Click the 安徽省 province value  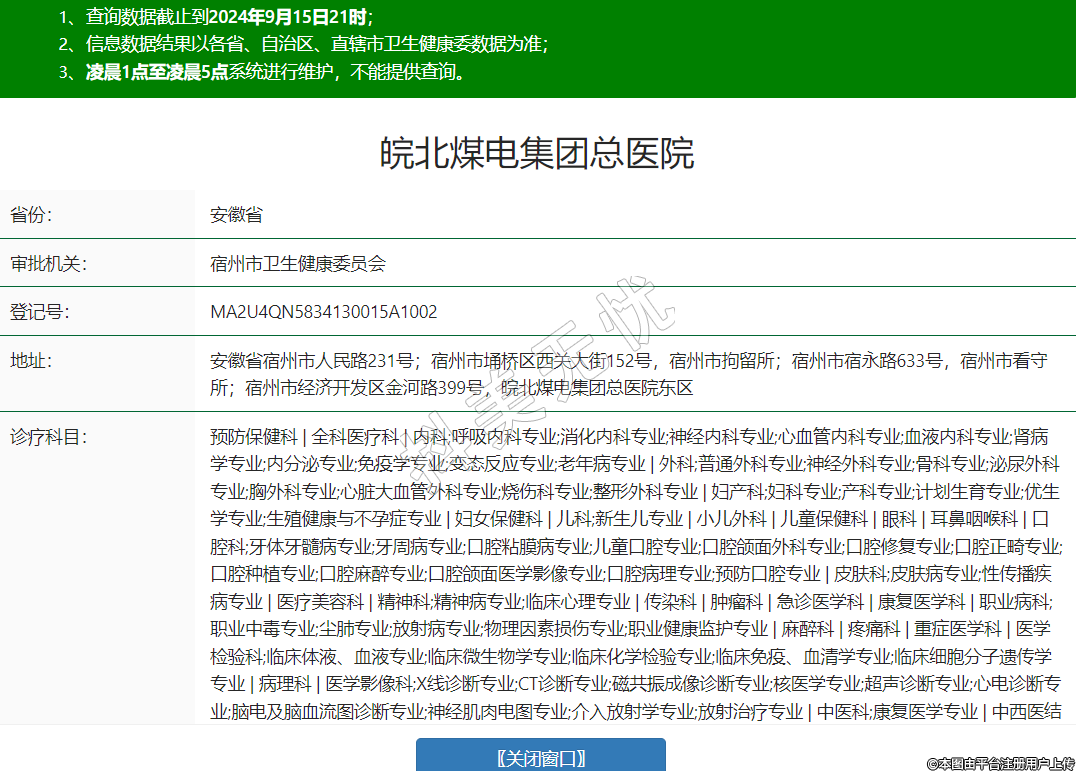point(236,214)
